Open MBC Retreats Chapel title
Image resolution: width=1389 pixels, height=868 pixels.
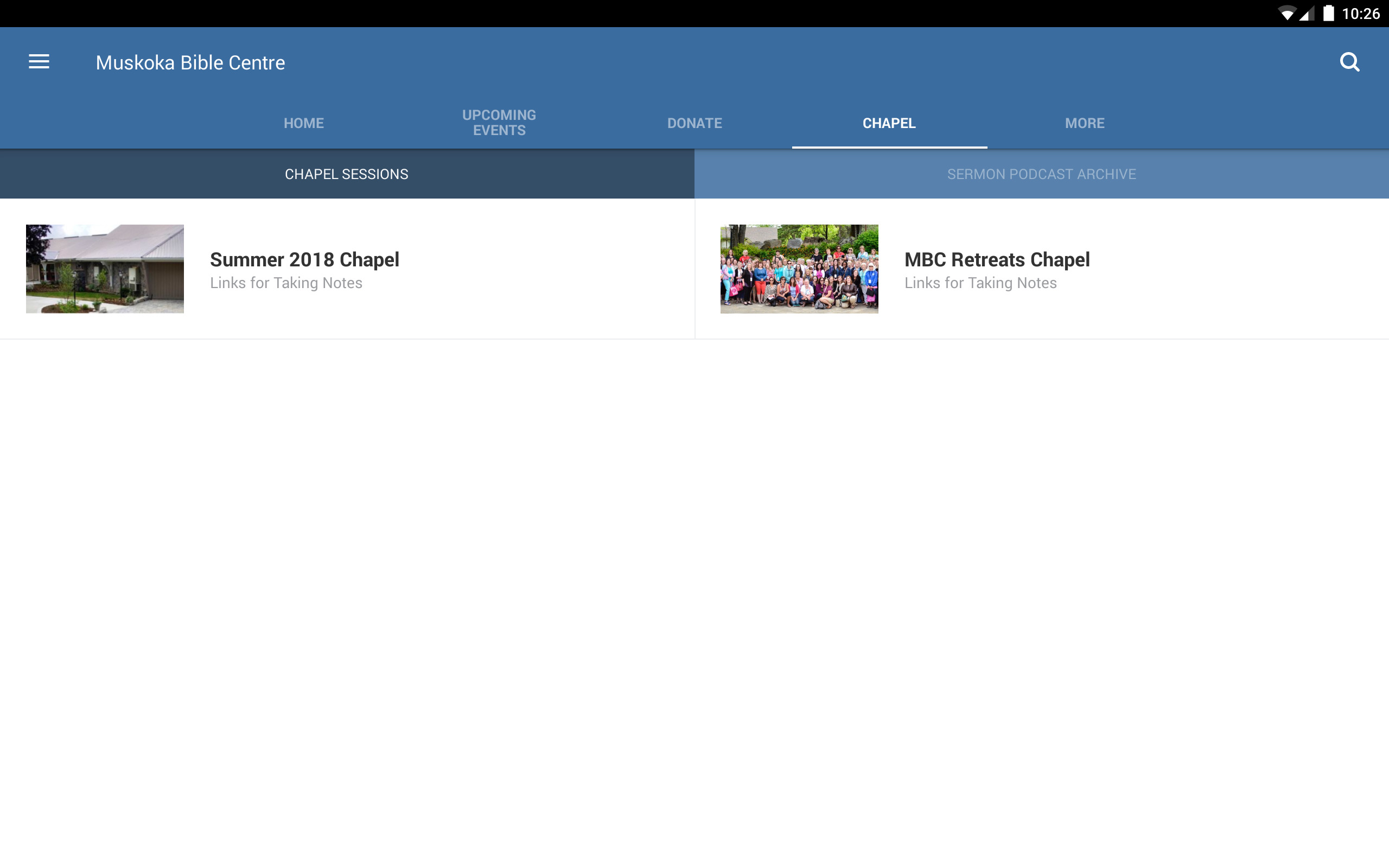[997, 259]
